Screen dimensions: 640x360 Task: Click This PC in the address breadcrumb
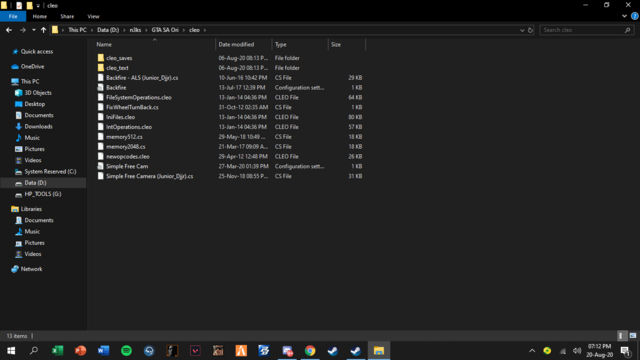coord(77,30)
